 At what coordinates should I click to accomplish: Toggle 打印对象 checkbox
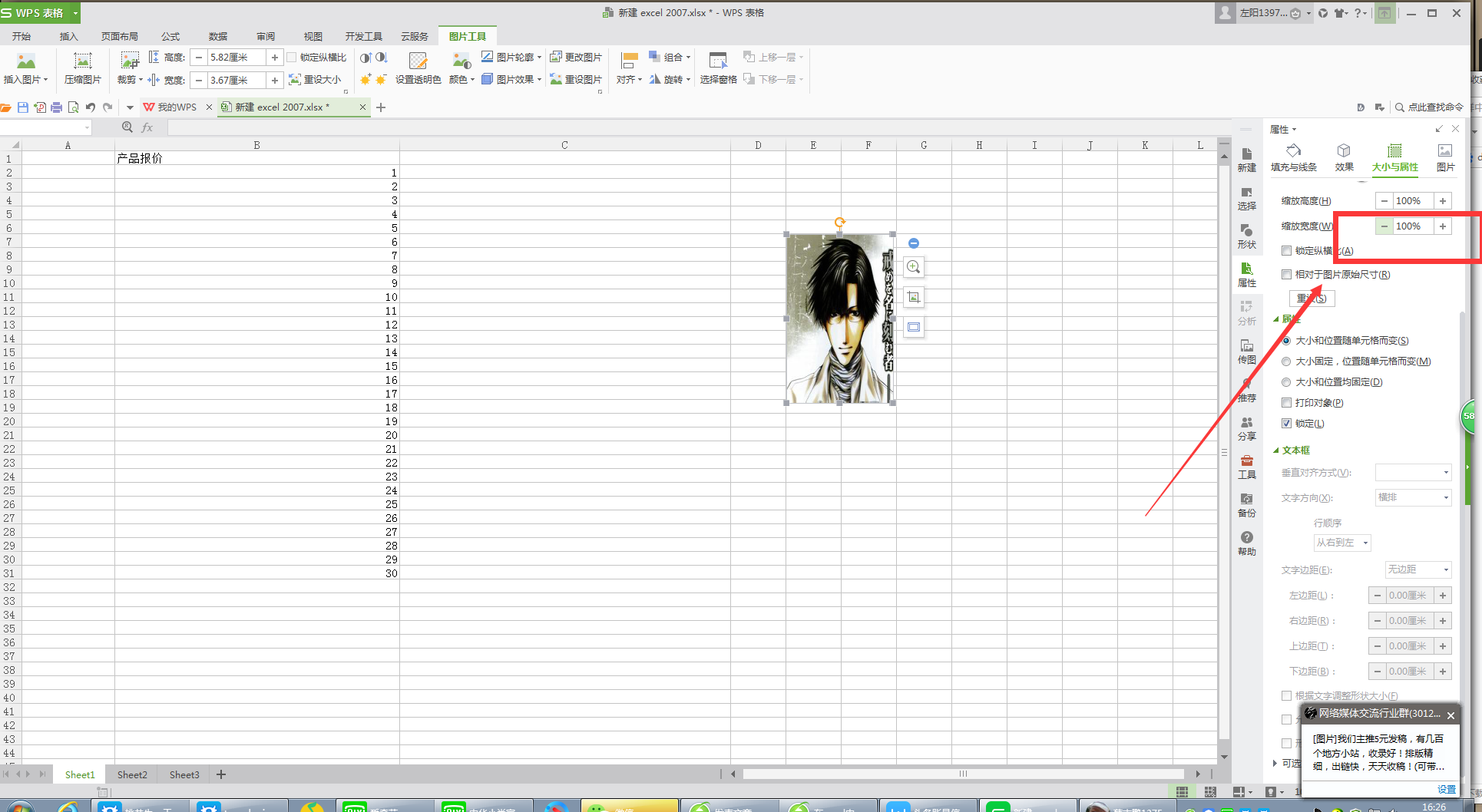pos(1286,403)
